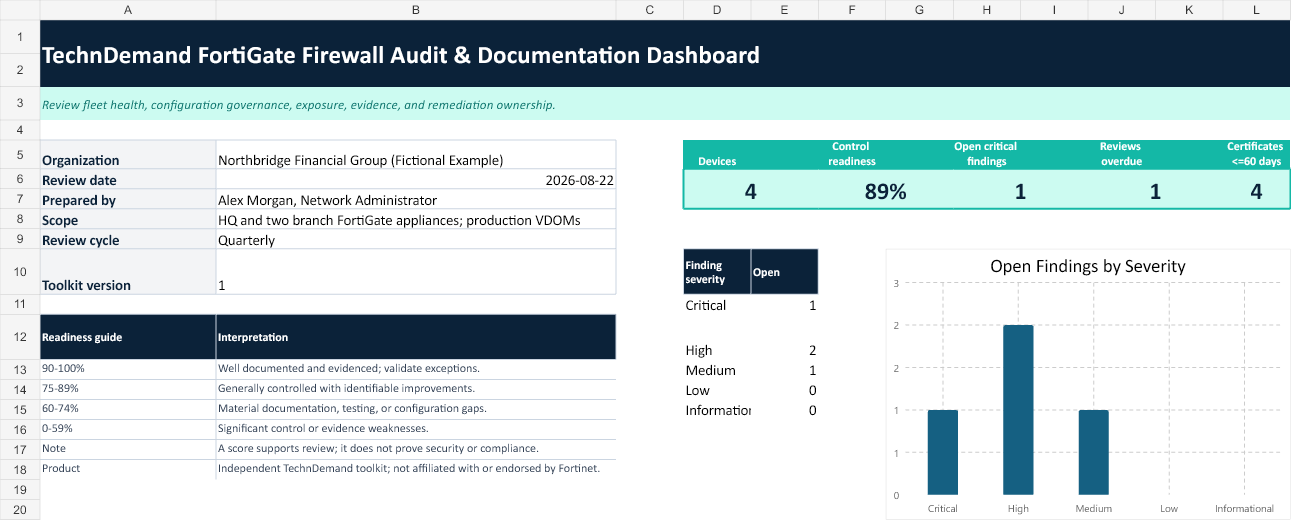Click column B header
The width and height of the screenshot is (1291, 520).
coord(416,9)
